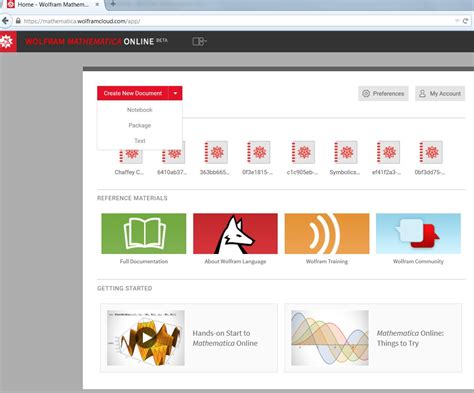Choose Notebook from the create menu
The width and height of the screenshot is (474, 393).
click(x=140, y=110)
